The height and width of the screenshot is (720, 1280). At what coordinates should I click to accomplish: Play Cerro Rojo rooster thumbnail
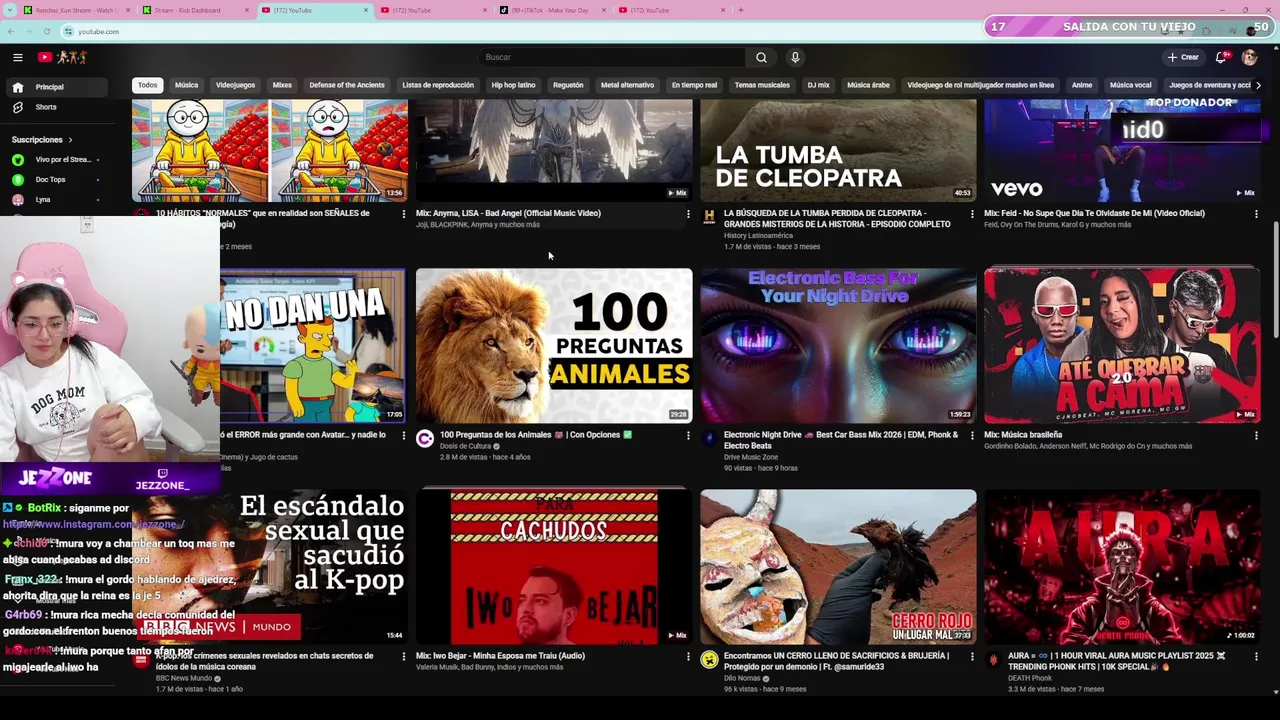coord(838,567)
